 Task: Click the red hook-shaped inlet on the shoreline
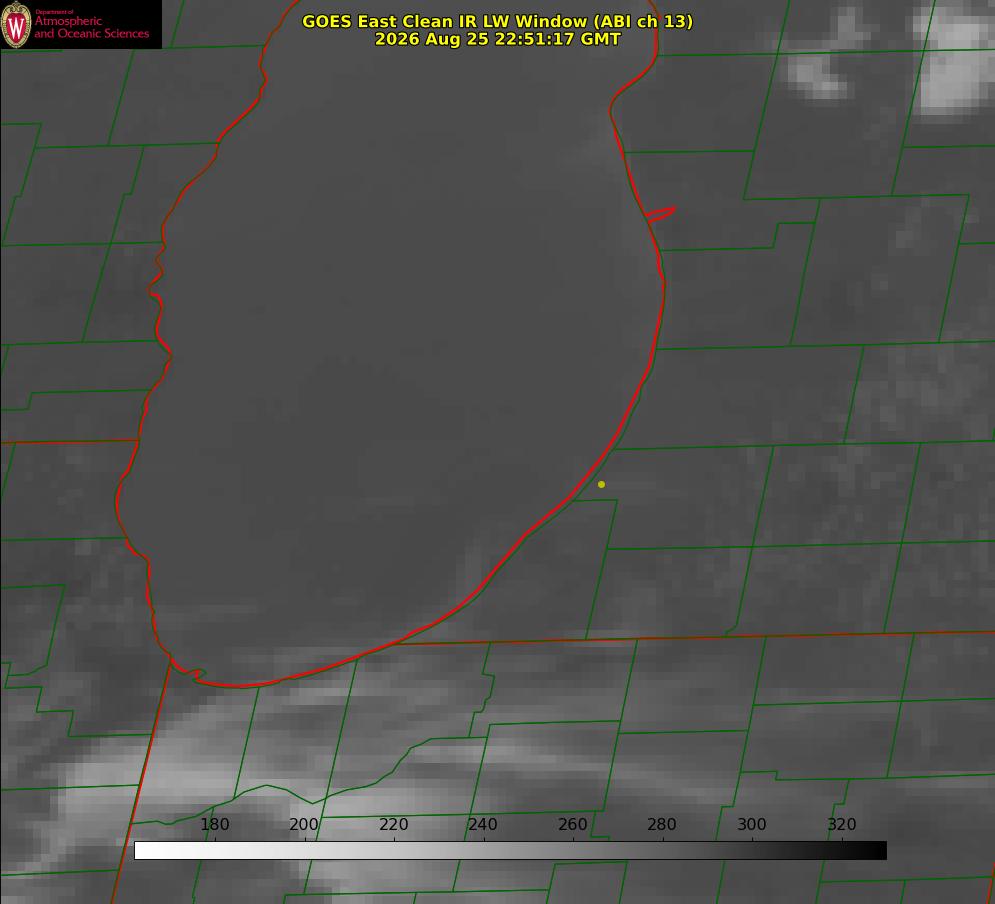click(x=661, y=214)
